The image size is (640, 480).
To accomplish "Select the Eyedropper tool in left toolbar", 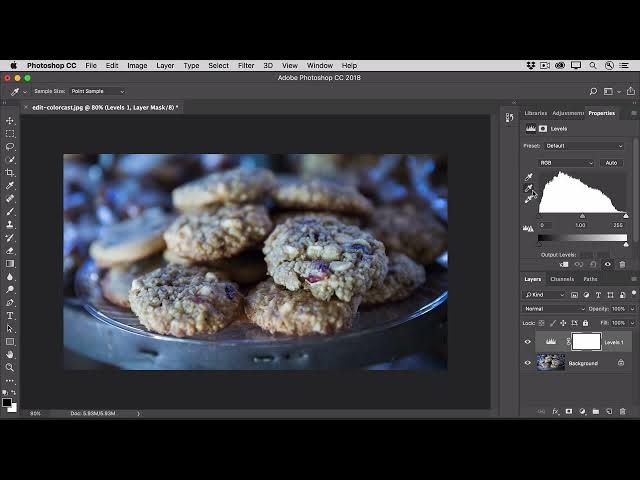I will 10,186.
